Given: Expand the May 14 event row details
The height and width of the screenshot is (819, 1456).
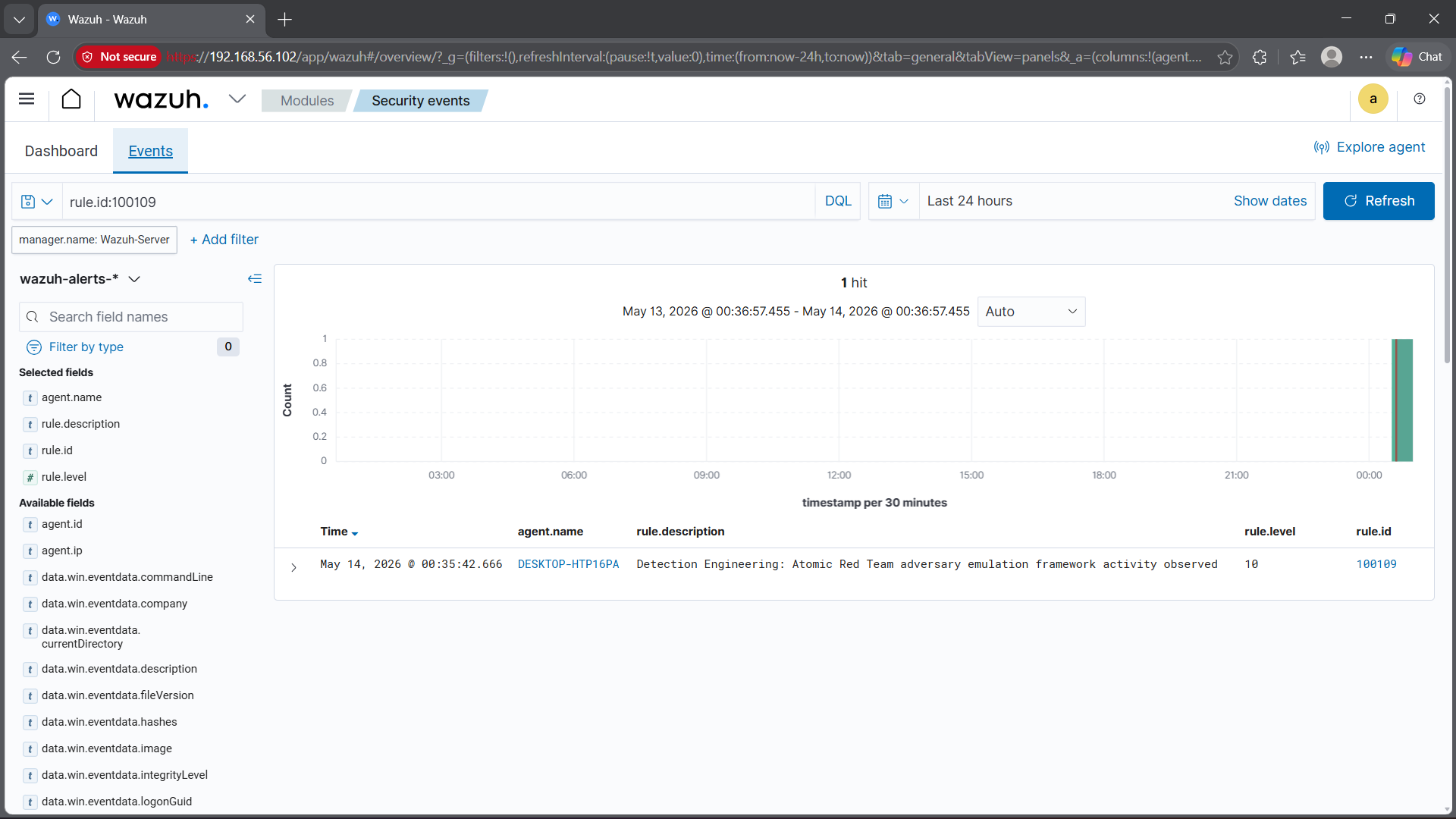Looking at the screenshot, I should tap(293, 567).
